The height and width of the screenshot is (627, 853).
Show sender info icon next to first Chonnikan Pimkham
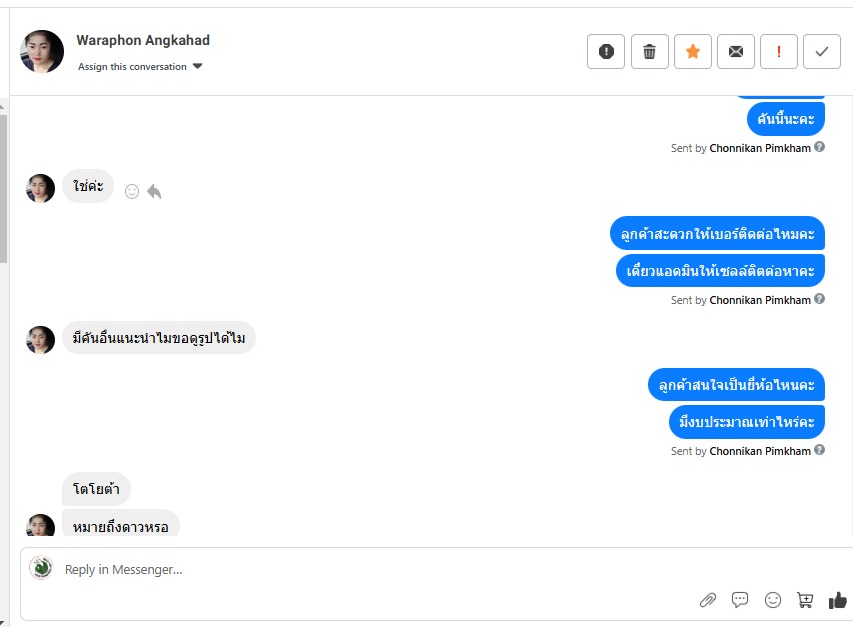819,147
